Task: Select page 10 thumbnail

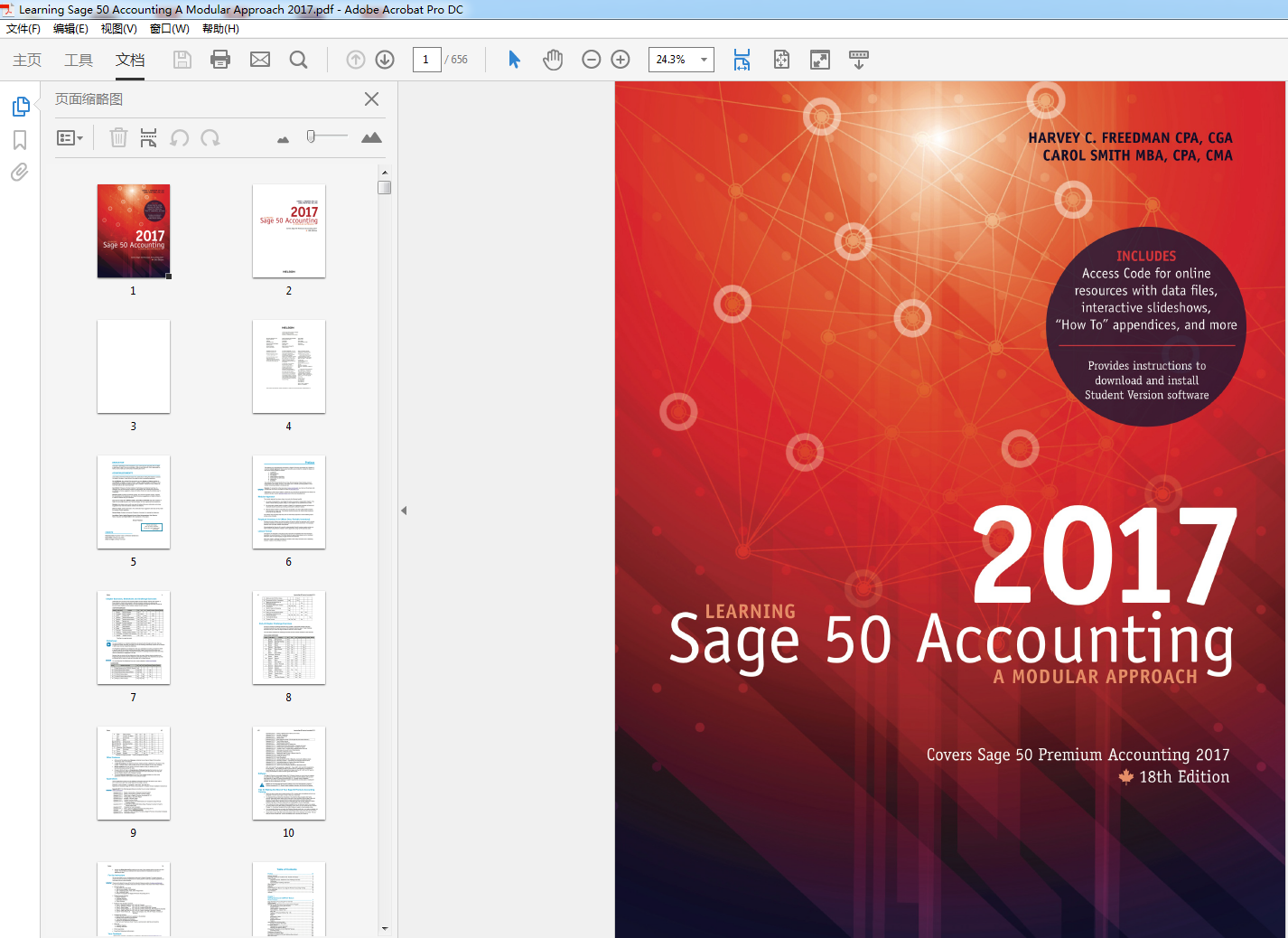Action: tap(289, 774)
